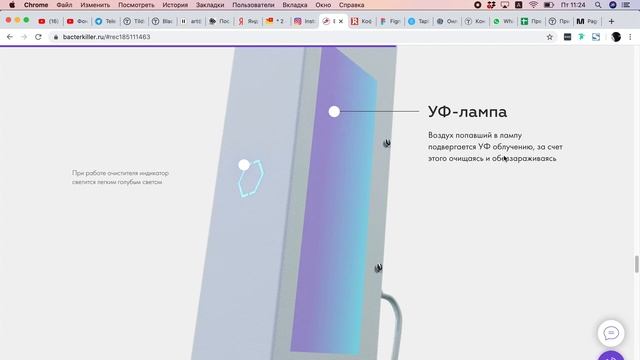Switch to the Yandex "Янд" tab
Viewport: 640px width, 360px height.
point(248,21)
